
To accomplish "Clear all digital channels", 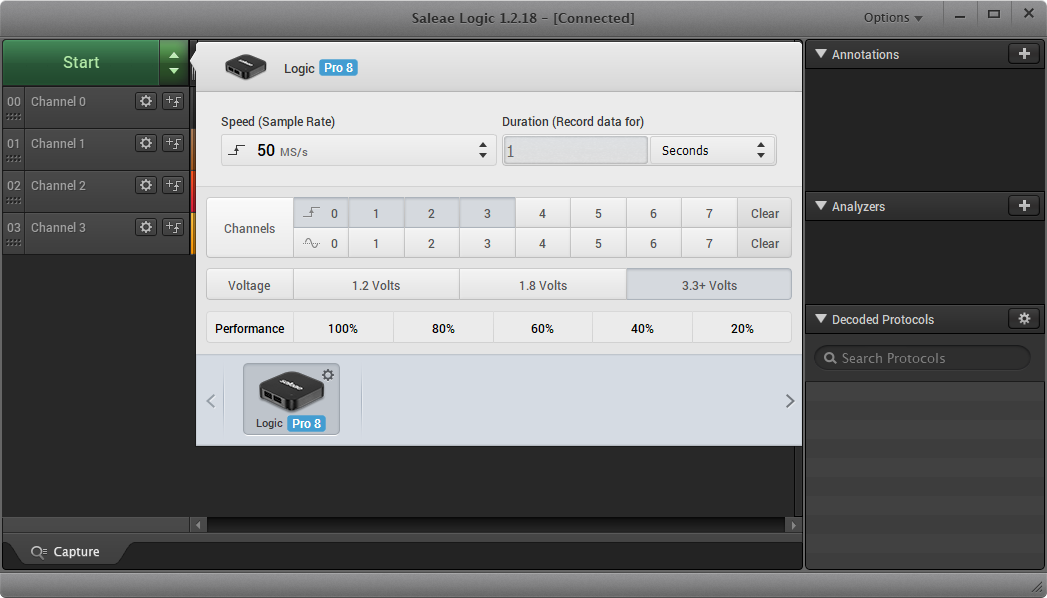I will [764, 213].
